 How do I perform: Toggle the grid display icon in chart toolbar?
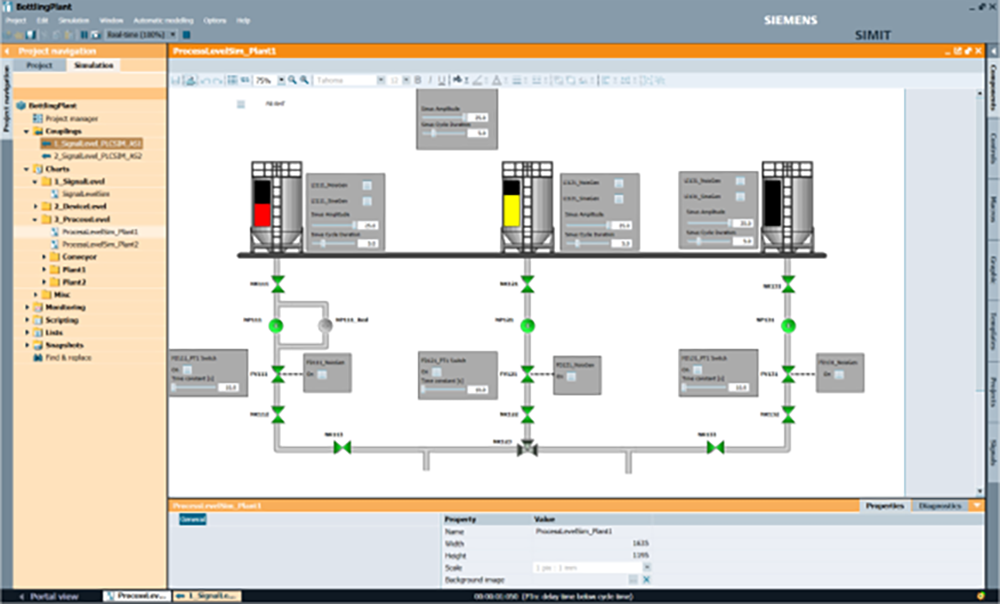coord(233,80)
